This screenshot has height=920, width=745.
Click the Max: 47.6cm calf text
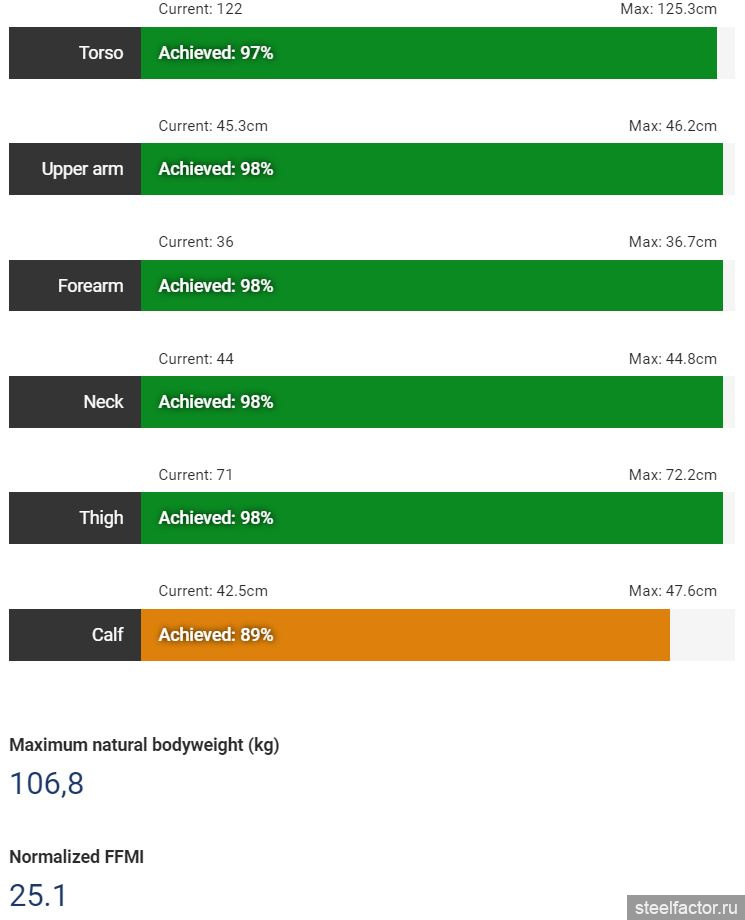[673, 591]
